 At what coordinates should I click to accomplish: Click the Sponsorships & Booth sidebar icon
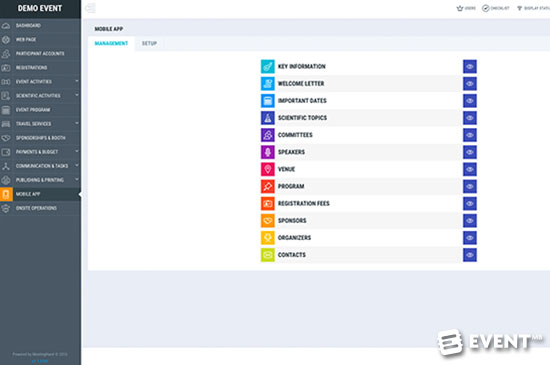click(6, 138)
